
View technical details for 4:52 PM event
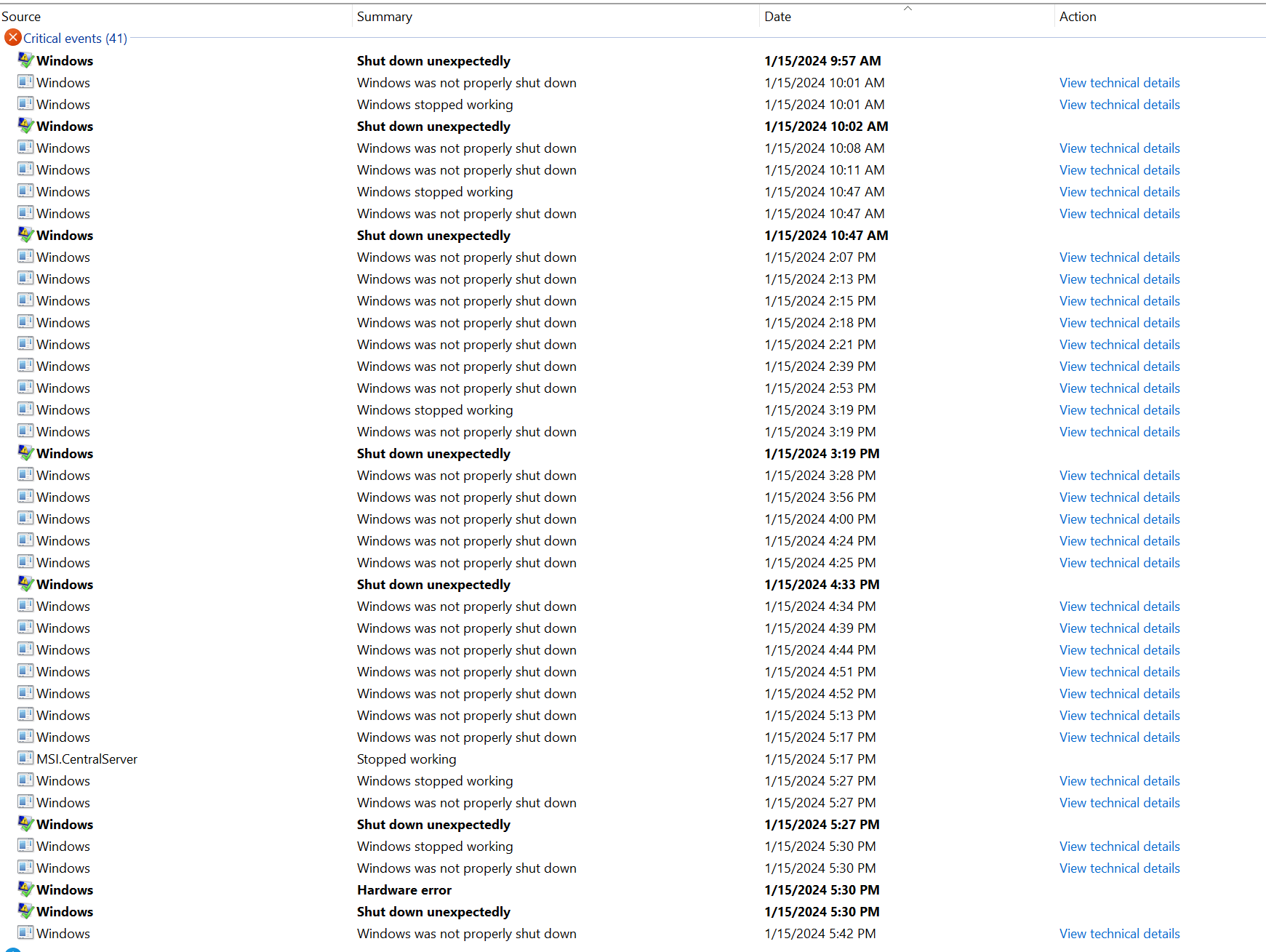1119,694
